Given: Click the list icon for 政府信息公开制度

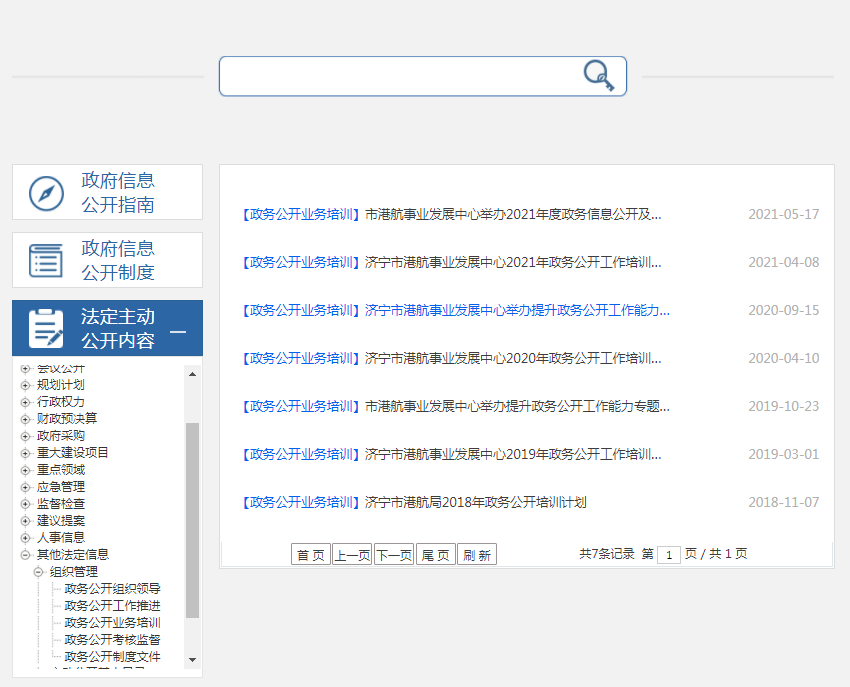Looking at the screenshot, I should click(46, 260).
